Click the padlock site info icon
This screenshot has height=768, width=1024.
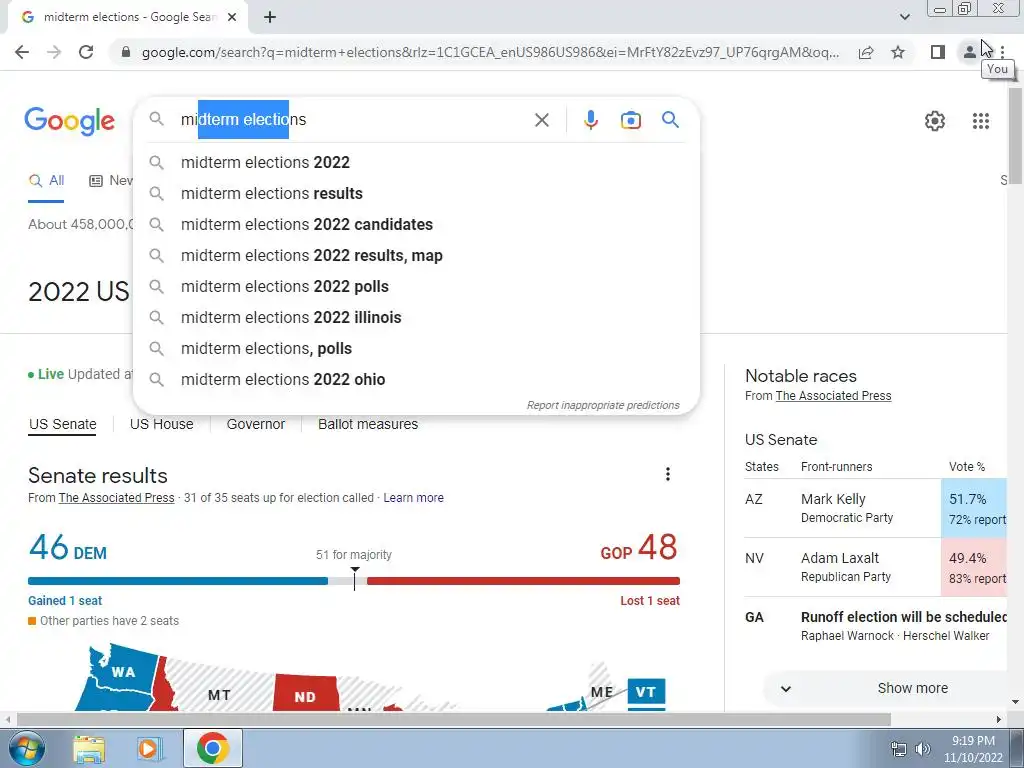click(126, 52)
